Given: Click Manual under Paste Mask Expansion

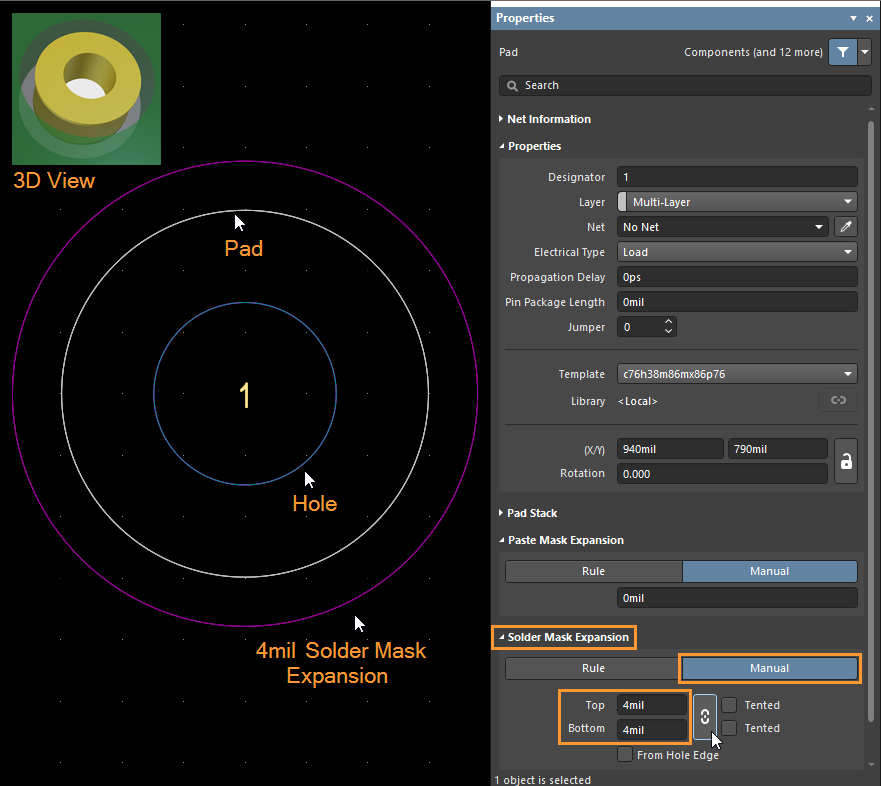Looking at the screenshot, I should [769, 571].
